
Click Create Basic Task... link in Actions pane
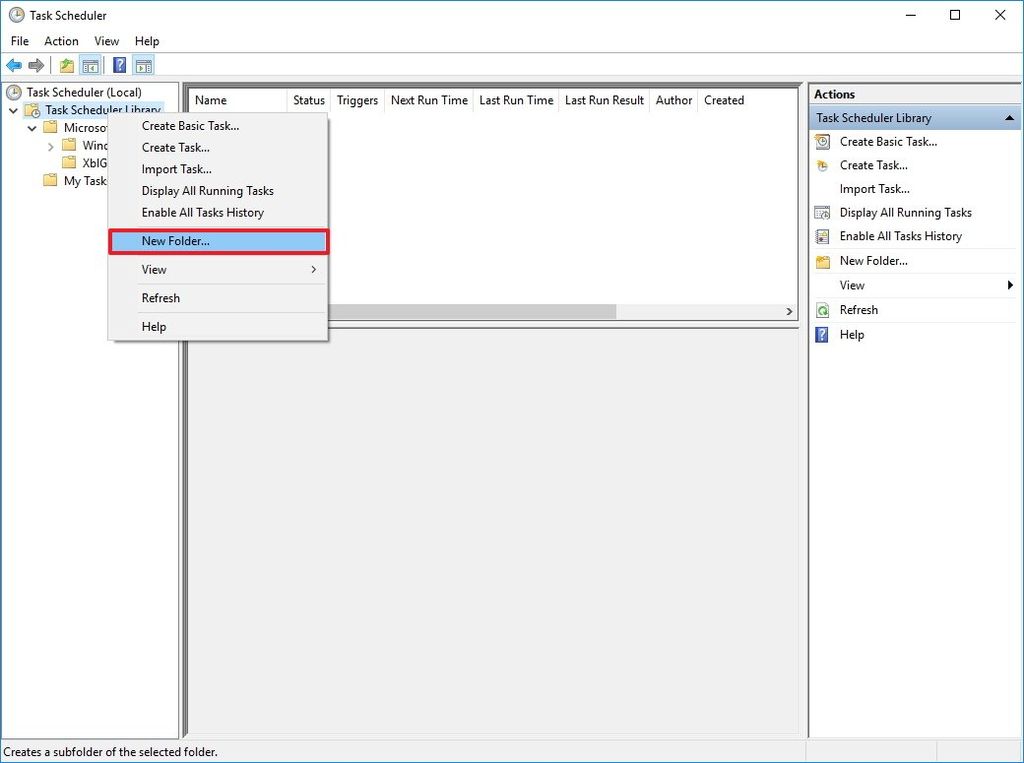[x=888, y=141]
